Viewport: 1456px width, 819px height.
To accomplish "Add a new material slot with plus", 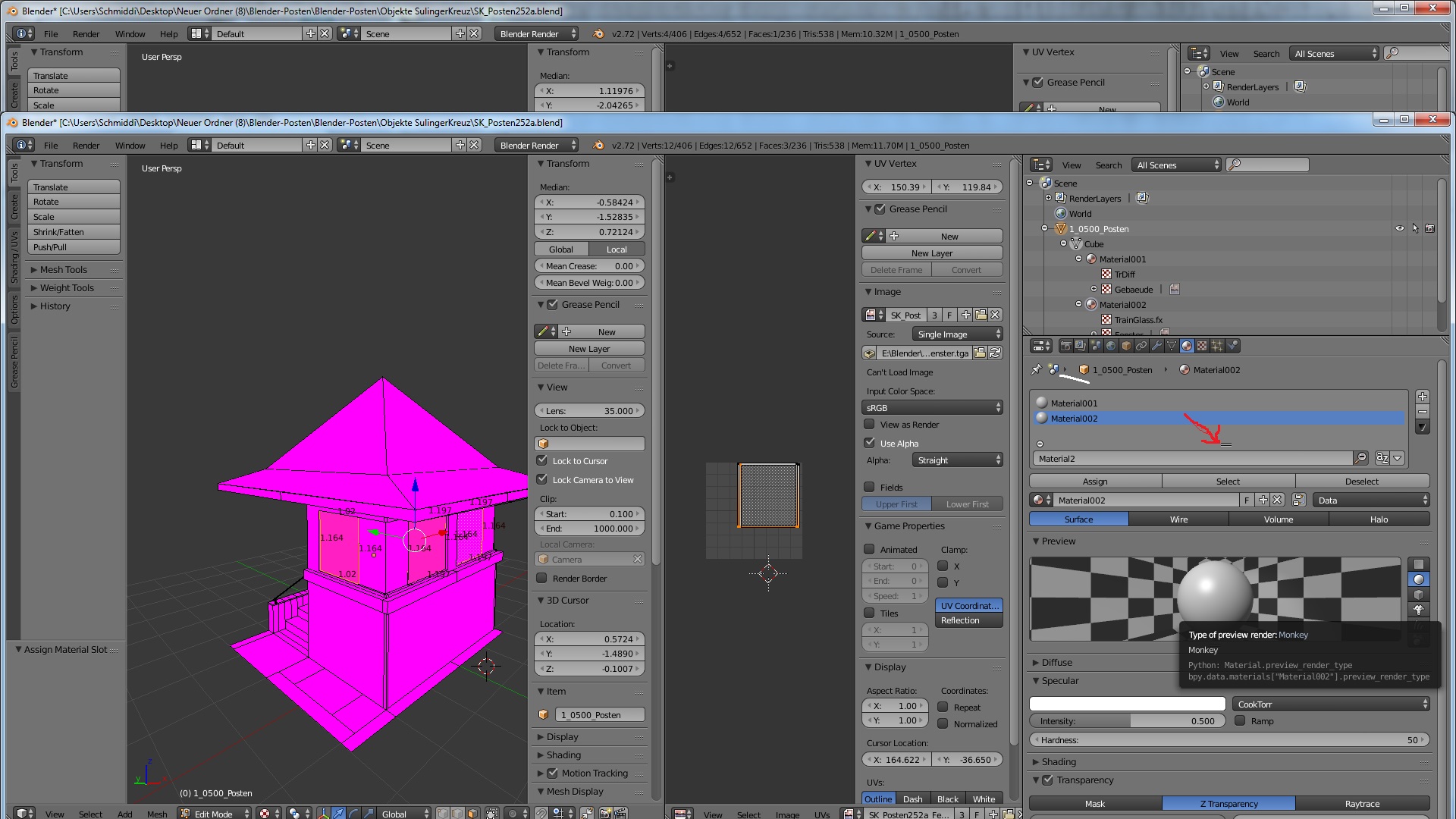I will 1423,397.
